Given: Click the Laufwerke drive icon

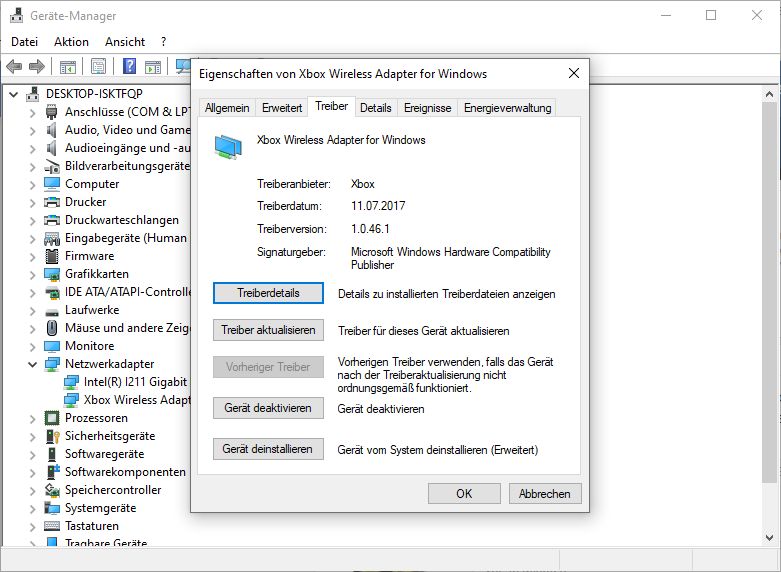Looking at the screenshot, I should [52, 312].
